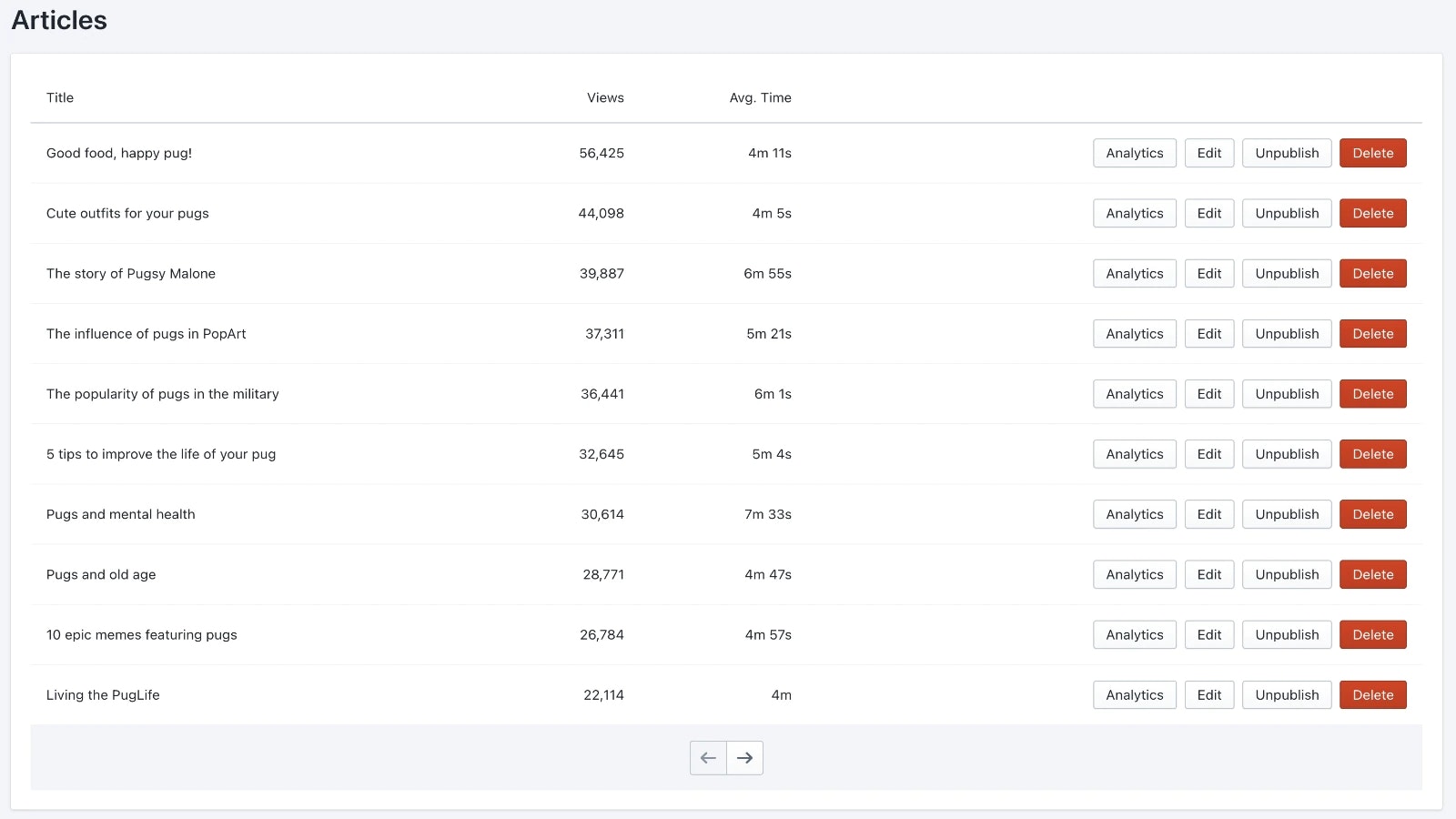Unpublish Living the PugLife

click(1287, 695)
